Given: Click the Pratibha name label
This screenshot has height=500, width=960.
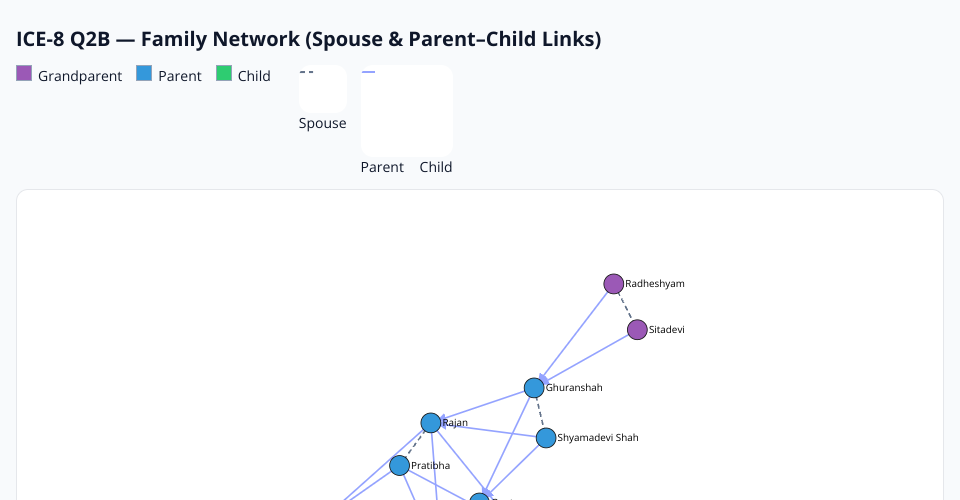Looking at the screenshot, I should click(x=431, y=466).
